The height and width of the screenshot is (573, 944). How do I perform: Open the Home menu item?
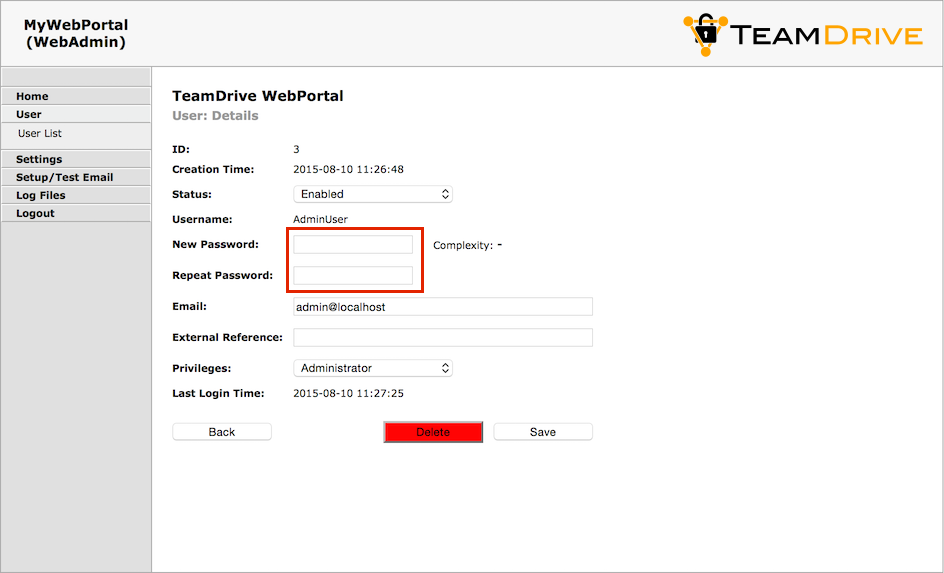[x=76, y=96]
